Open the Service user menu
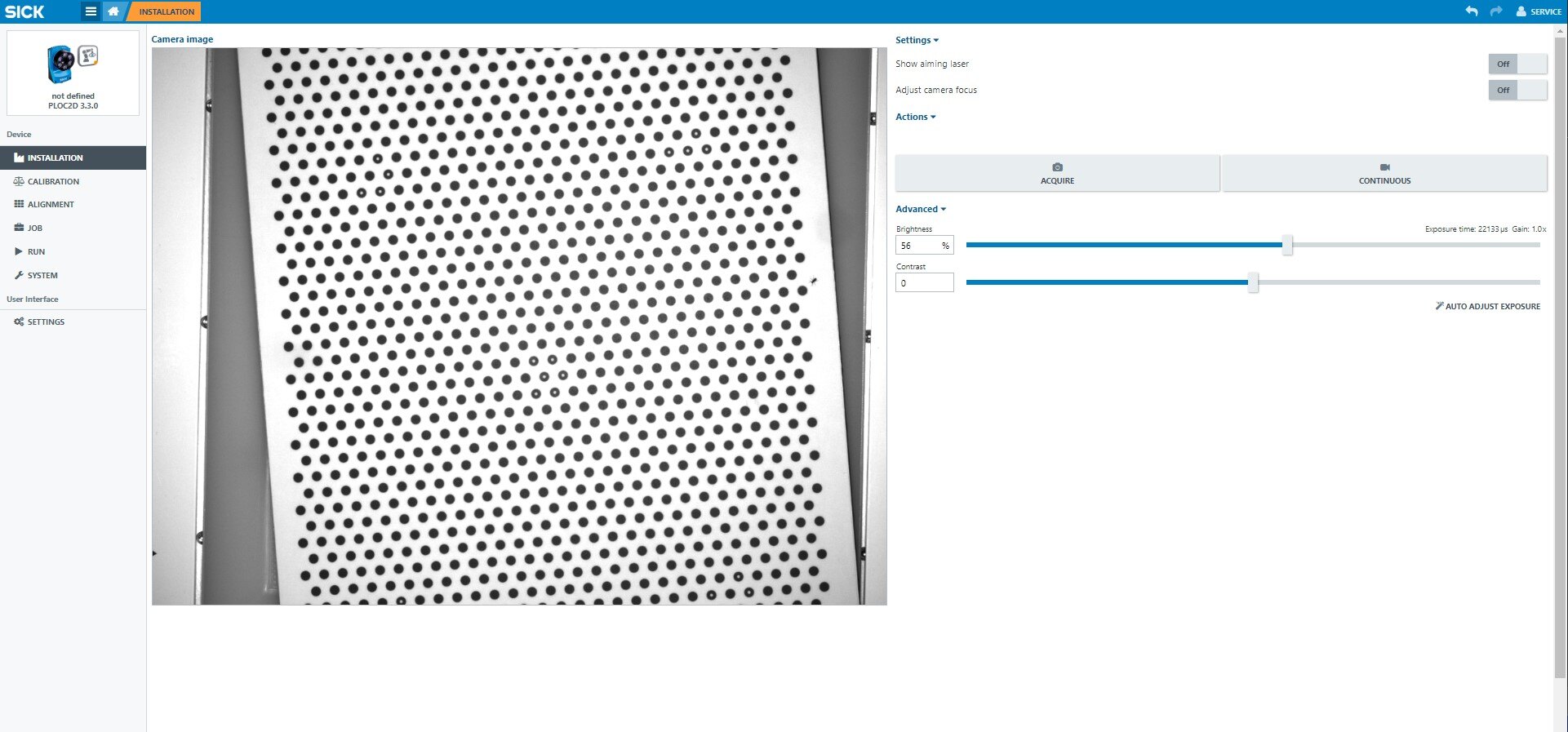1568x732 pixels. tap(1539, 11)
